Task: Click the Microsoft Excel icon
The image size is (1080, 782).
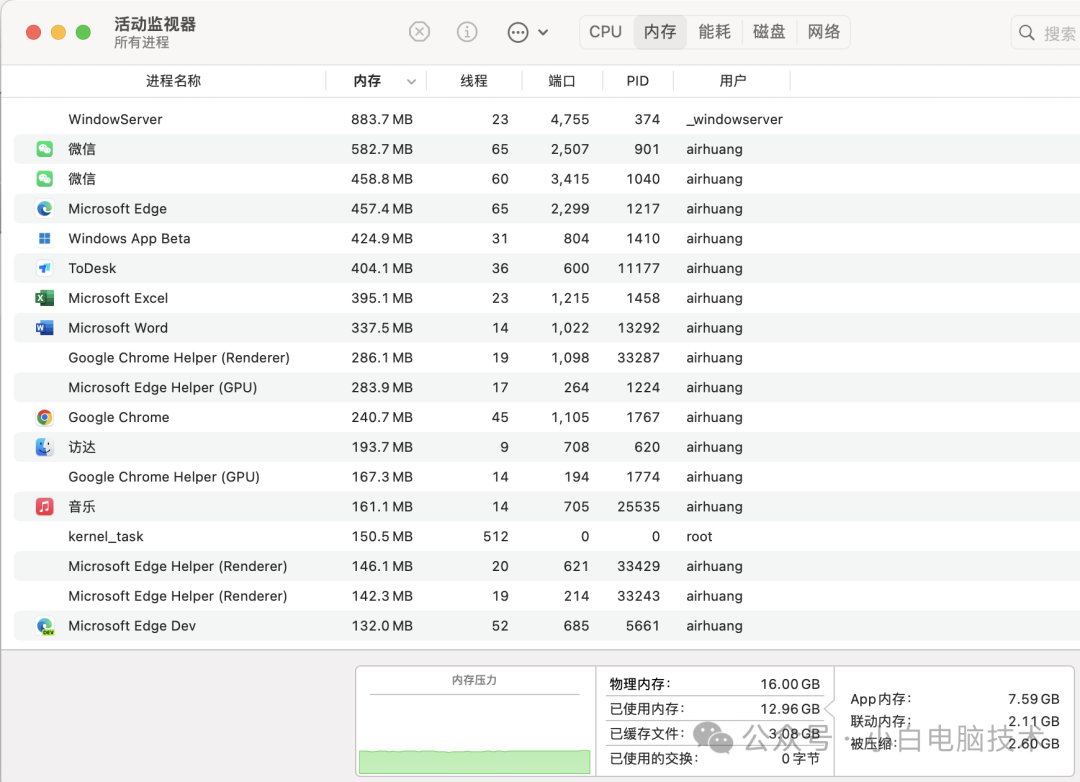Action: tap(45, 298)
